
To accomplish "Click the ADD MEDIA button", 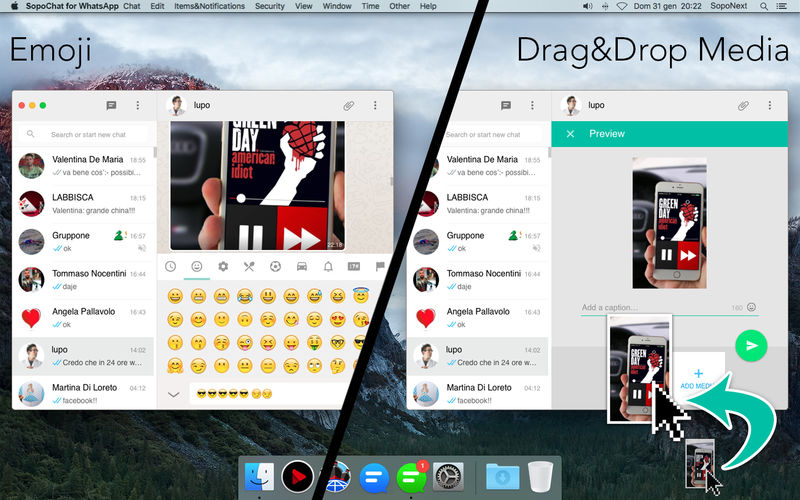I will click(698, 379).
